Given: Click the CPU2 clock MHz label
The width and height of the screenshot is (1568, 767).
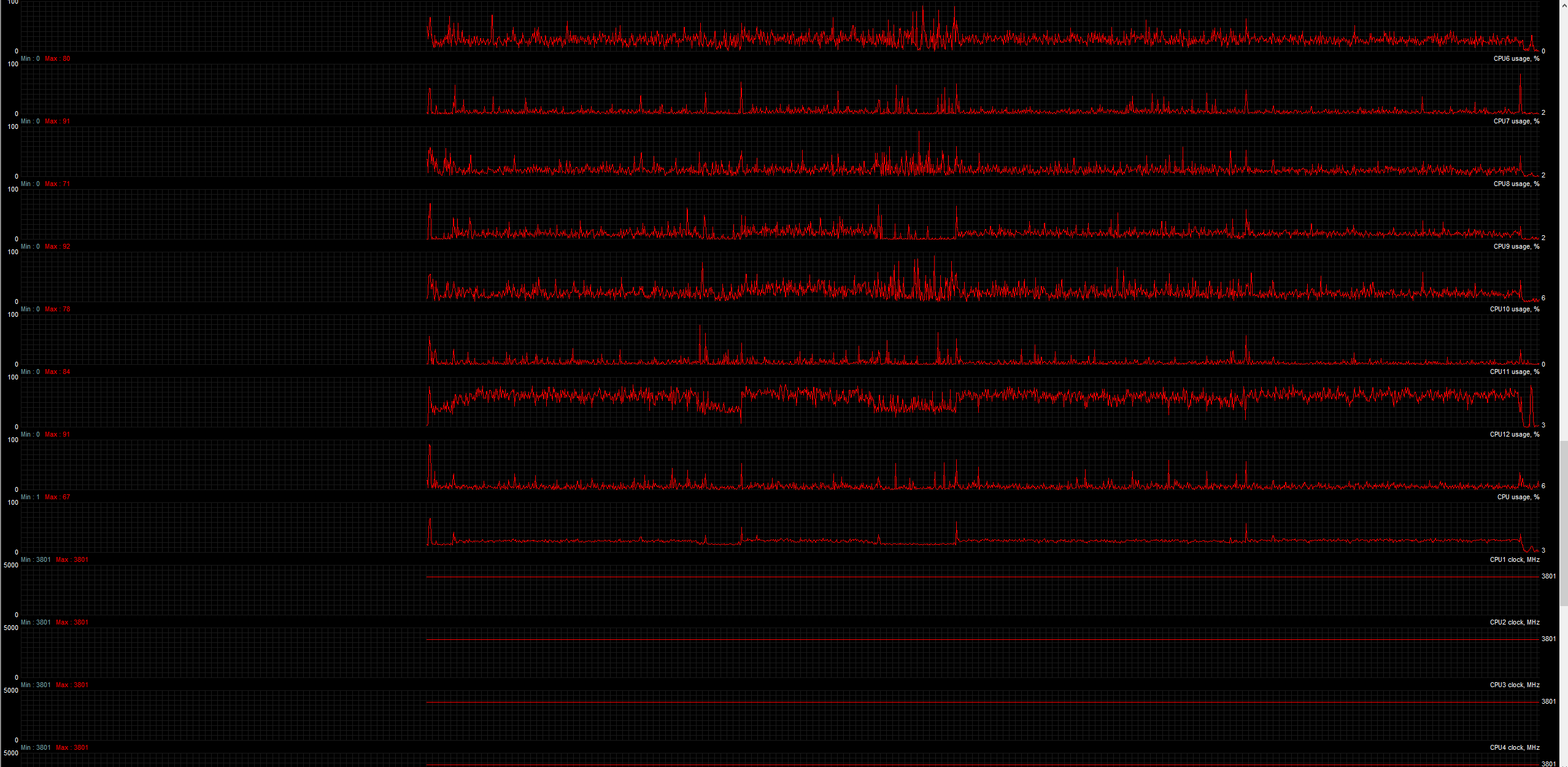Looking at the screenshot, I should [x=1514, y=623].
